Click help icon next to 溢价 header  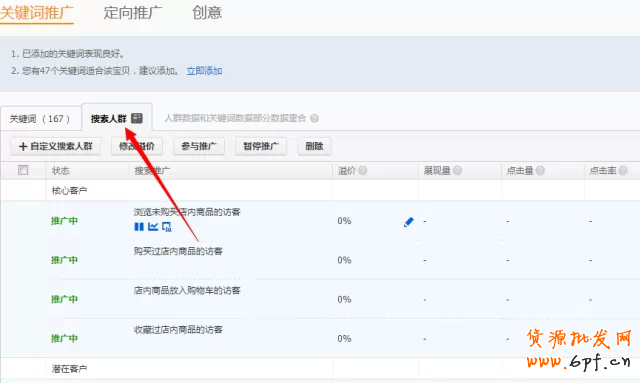[363, 171]
